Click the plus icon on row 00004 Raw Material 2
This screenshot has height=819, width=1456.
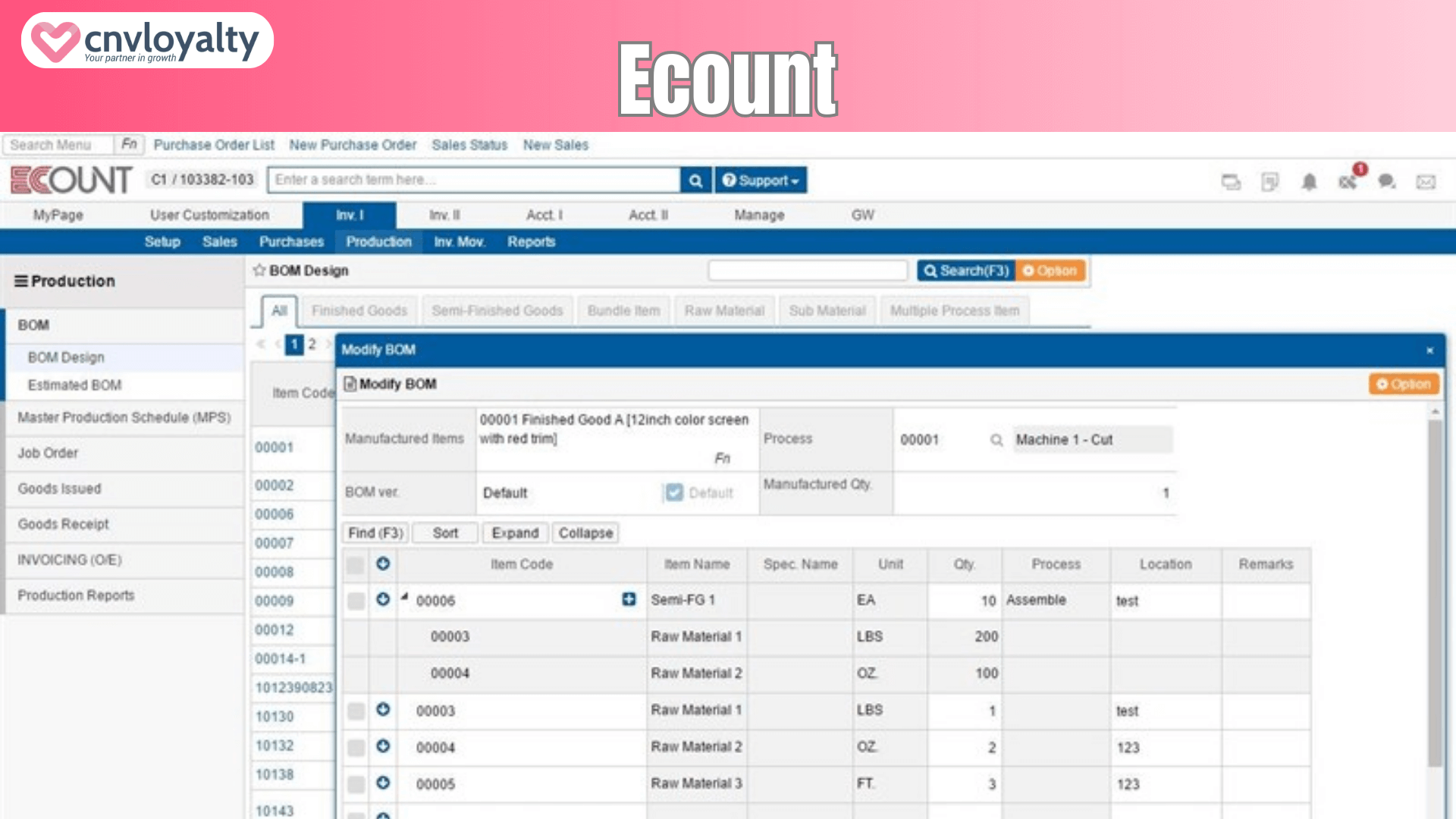click(x=383, y=745)
